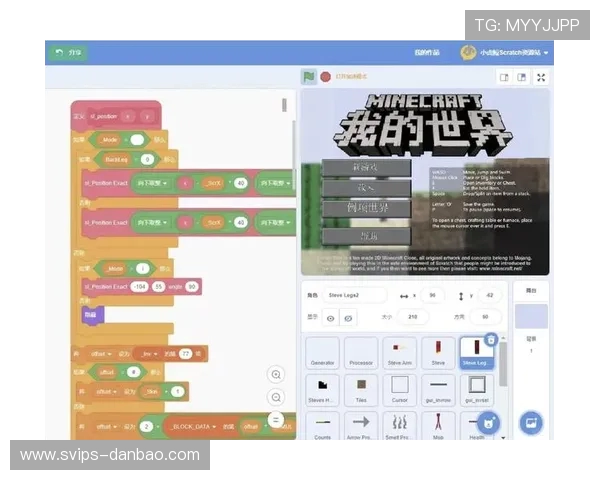Zoom in on the code workspace
The width and height of the screenshot is (600, 480).
[x=276, y=374]
